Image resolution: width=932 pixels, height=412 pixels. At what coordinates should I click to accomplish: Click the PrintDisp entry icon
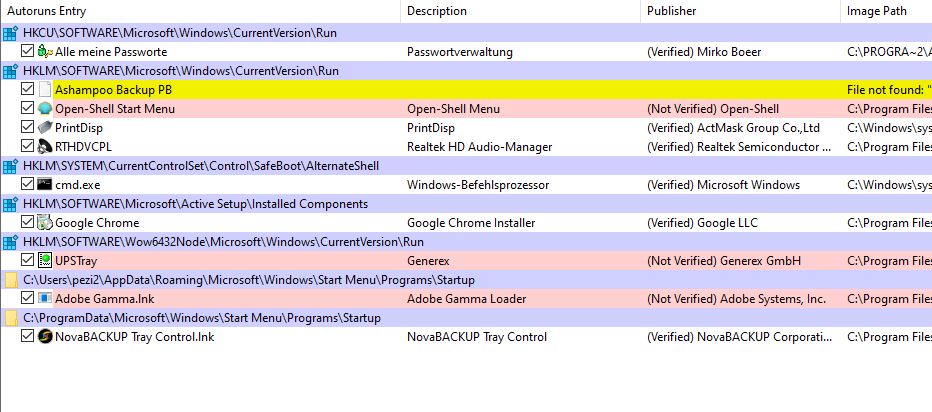click(x=45, y=128)
